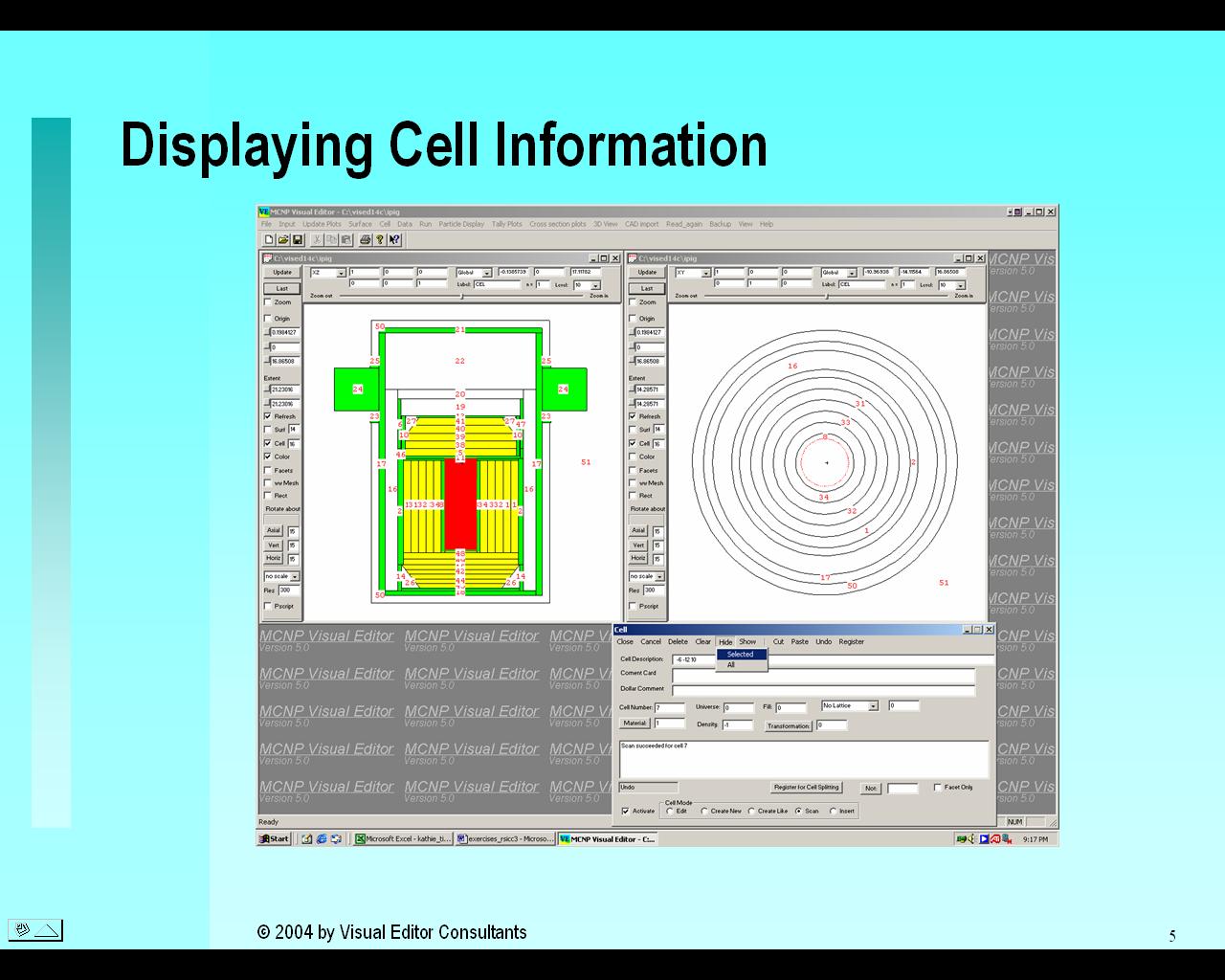
Task: Choose Selected from the Hide menu
Action: coord(742,655)
